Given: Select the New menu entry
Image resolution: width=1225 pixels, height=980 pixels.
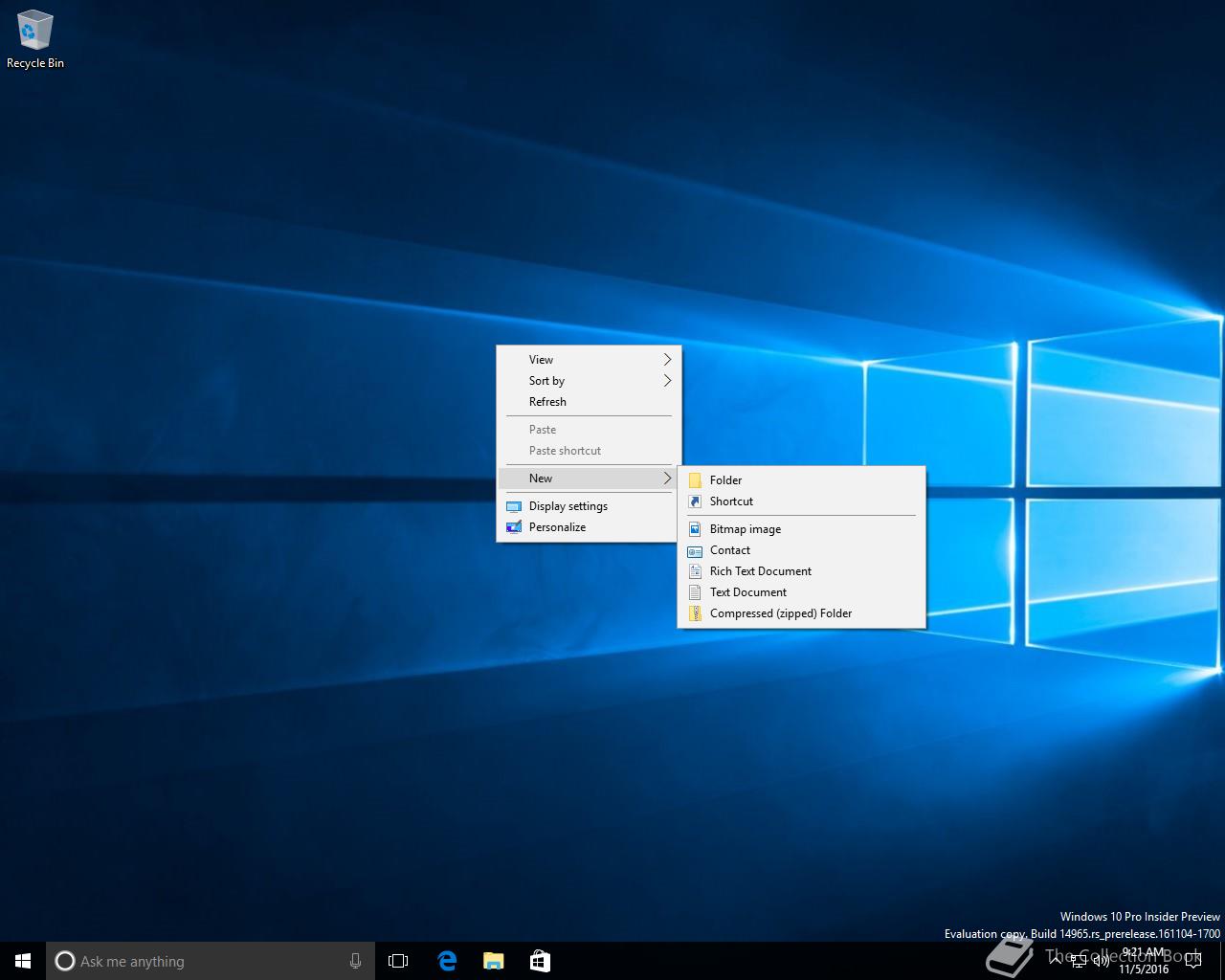Looking at the screenshot, I should tap(589, 479).
